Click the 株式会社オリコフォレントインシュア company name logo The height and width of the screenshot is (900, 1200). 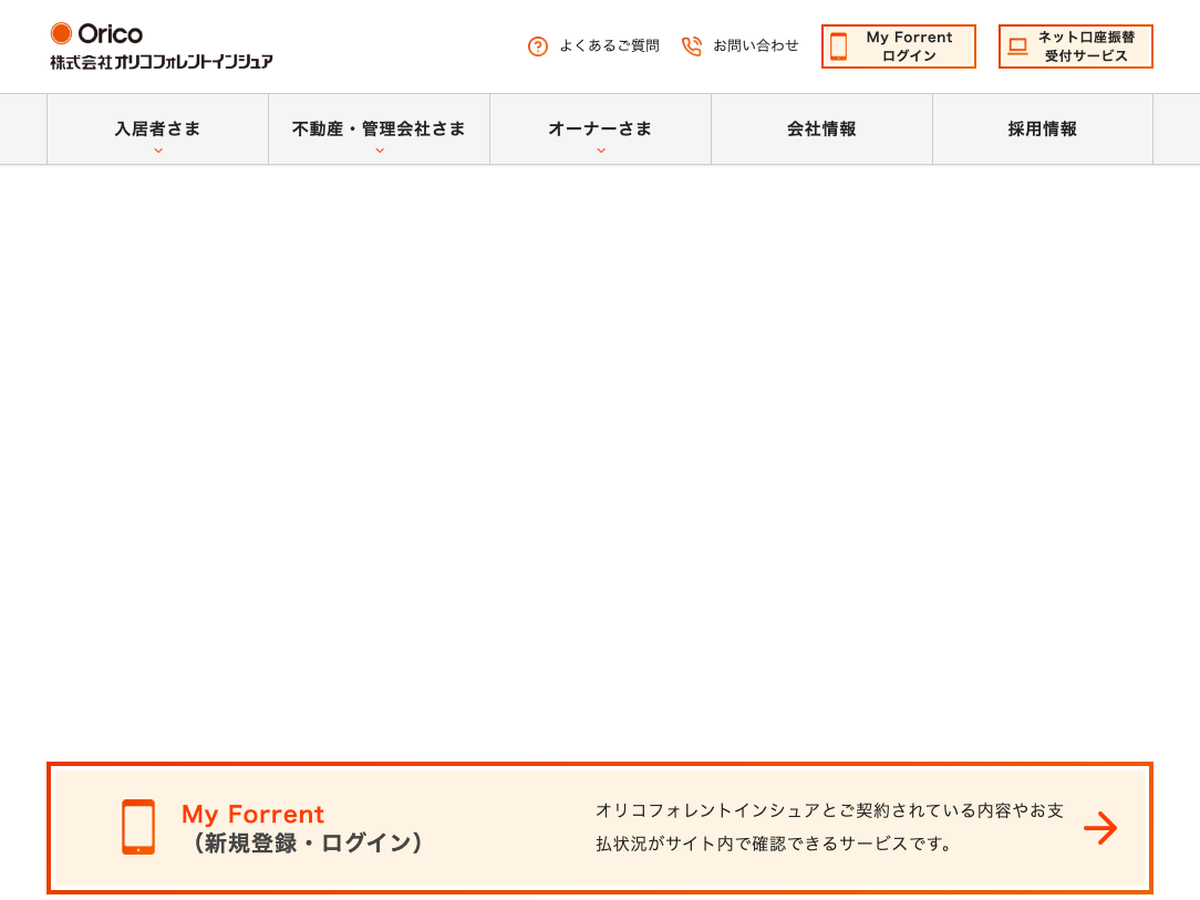pos(161,62)
